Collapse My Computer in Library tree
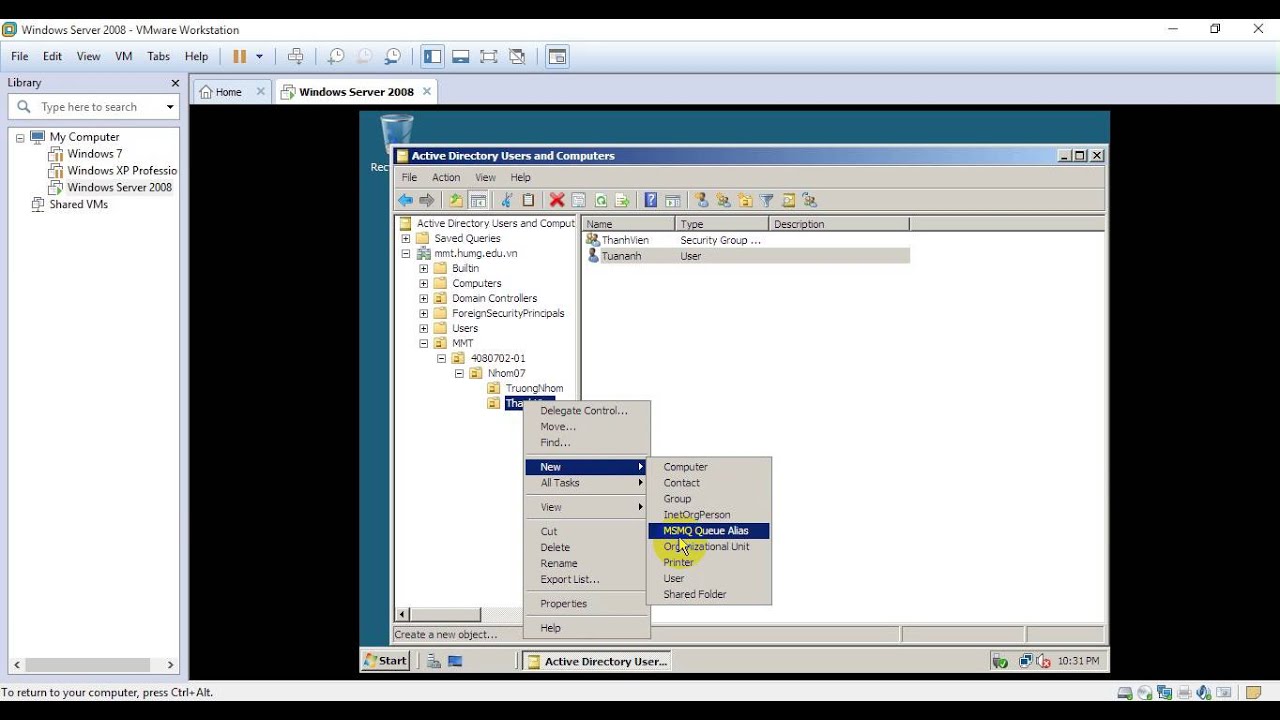The height and width of the screenshot is (720, 1280). click(x=20, y=137)
